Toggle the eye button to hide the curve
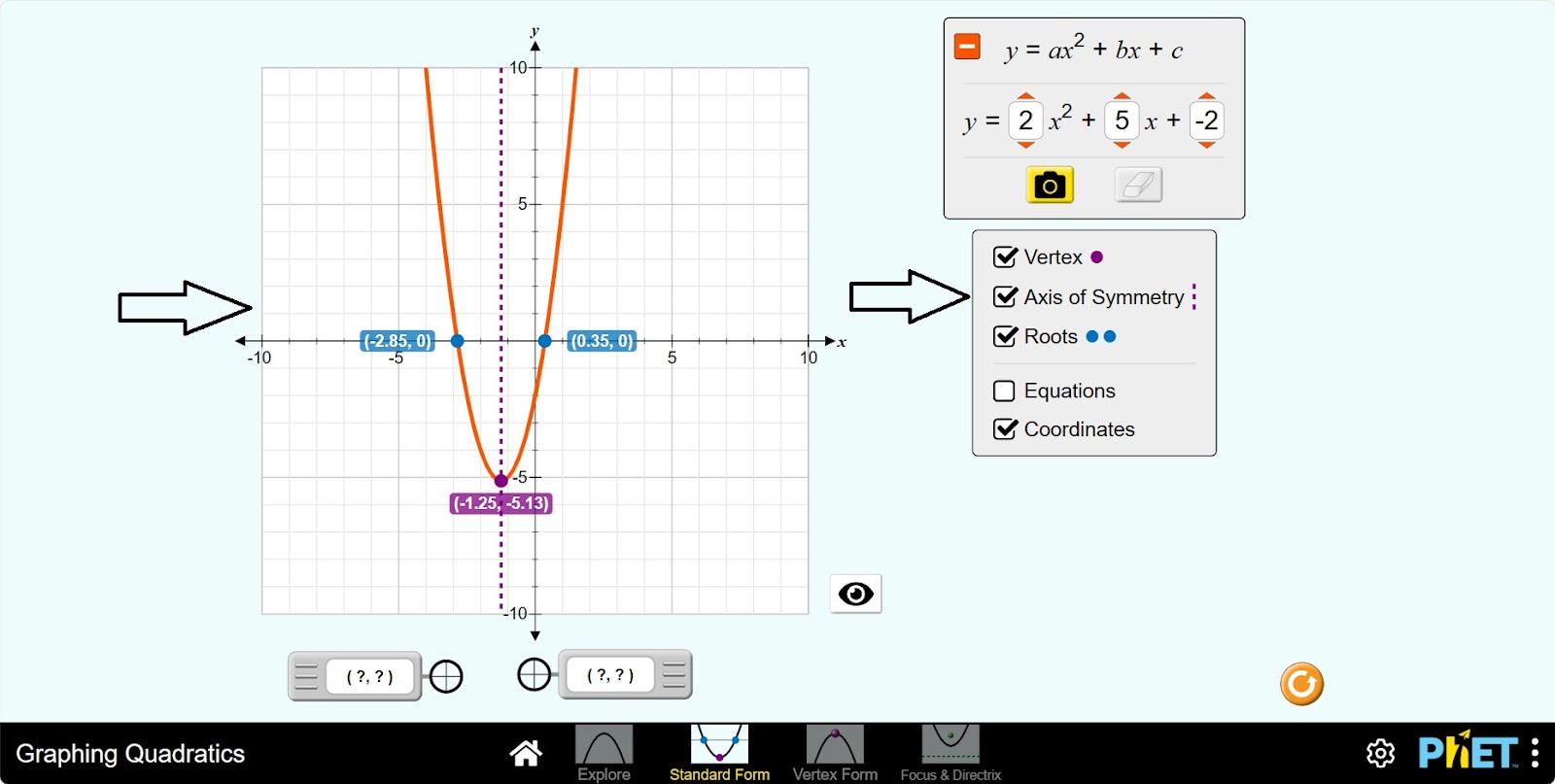This screenshot has width=1555, height=784. click(x=855, y=594)
